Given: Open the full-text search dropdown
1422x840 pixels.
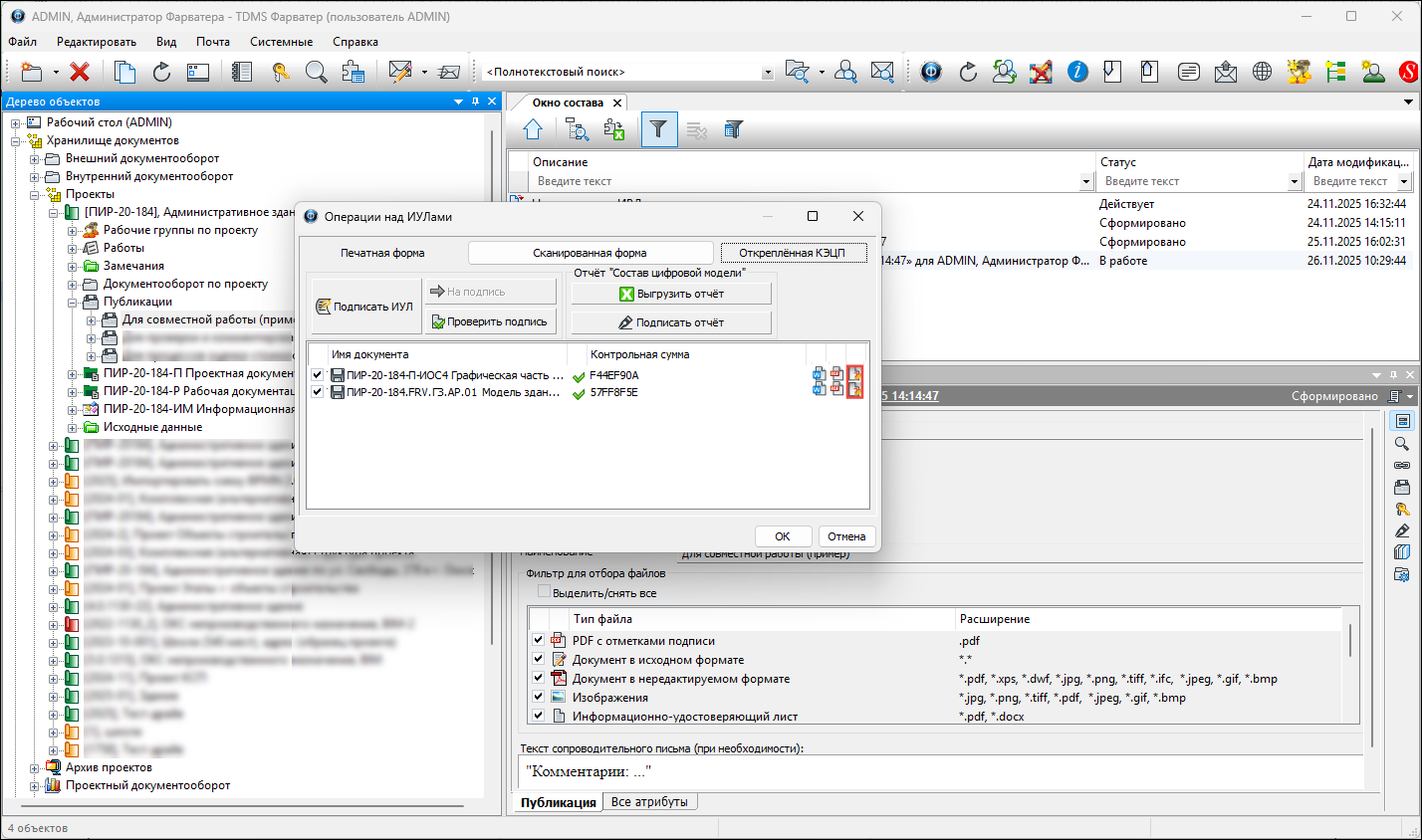Looking at the screenshot, I should pyautogui.click(x=767, y=73).
